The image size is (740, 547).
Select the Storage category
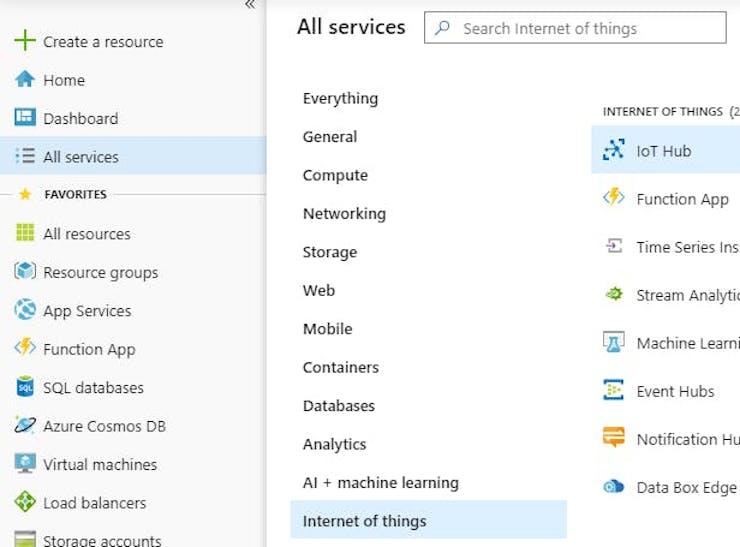330,252
